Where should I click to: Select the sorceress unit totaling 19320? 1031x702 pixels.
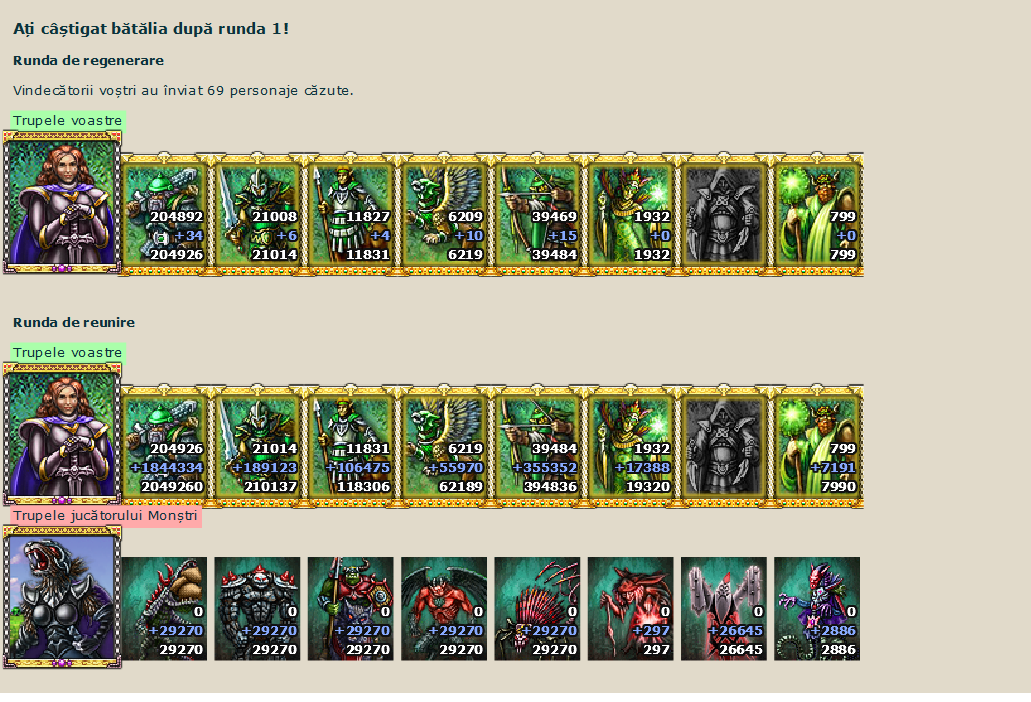[631, 447]
